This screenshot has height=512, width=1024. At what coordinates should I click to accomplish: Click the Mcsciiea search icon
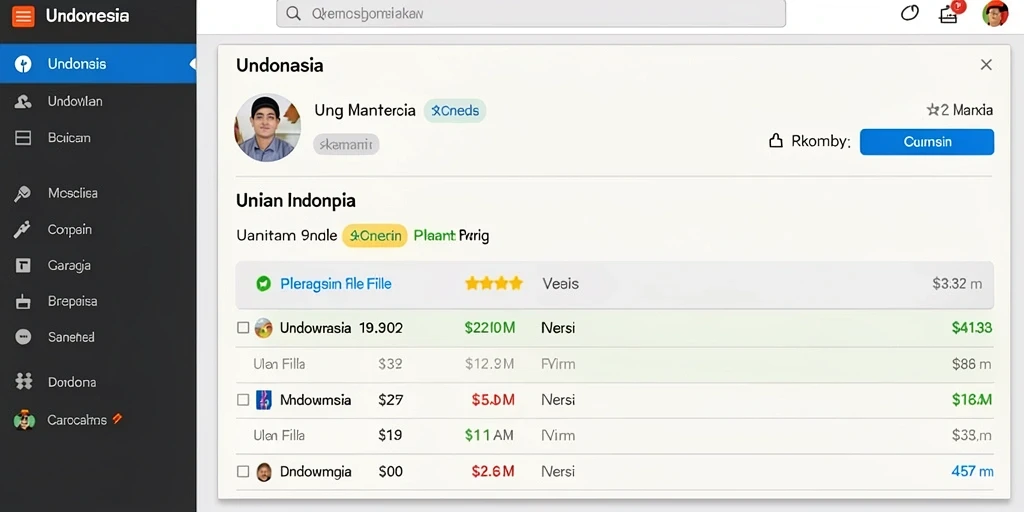click(23, 193)
